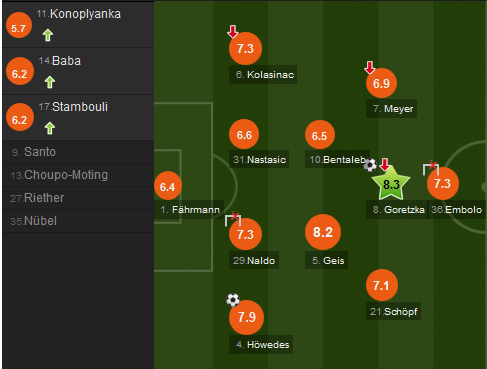
Task: Click the red substitution arrow above Kolasinac
Action: point(233,32)
